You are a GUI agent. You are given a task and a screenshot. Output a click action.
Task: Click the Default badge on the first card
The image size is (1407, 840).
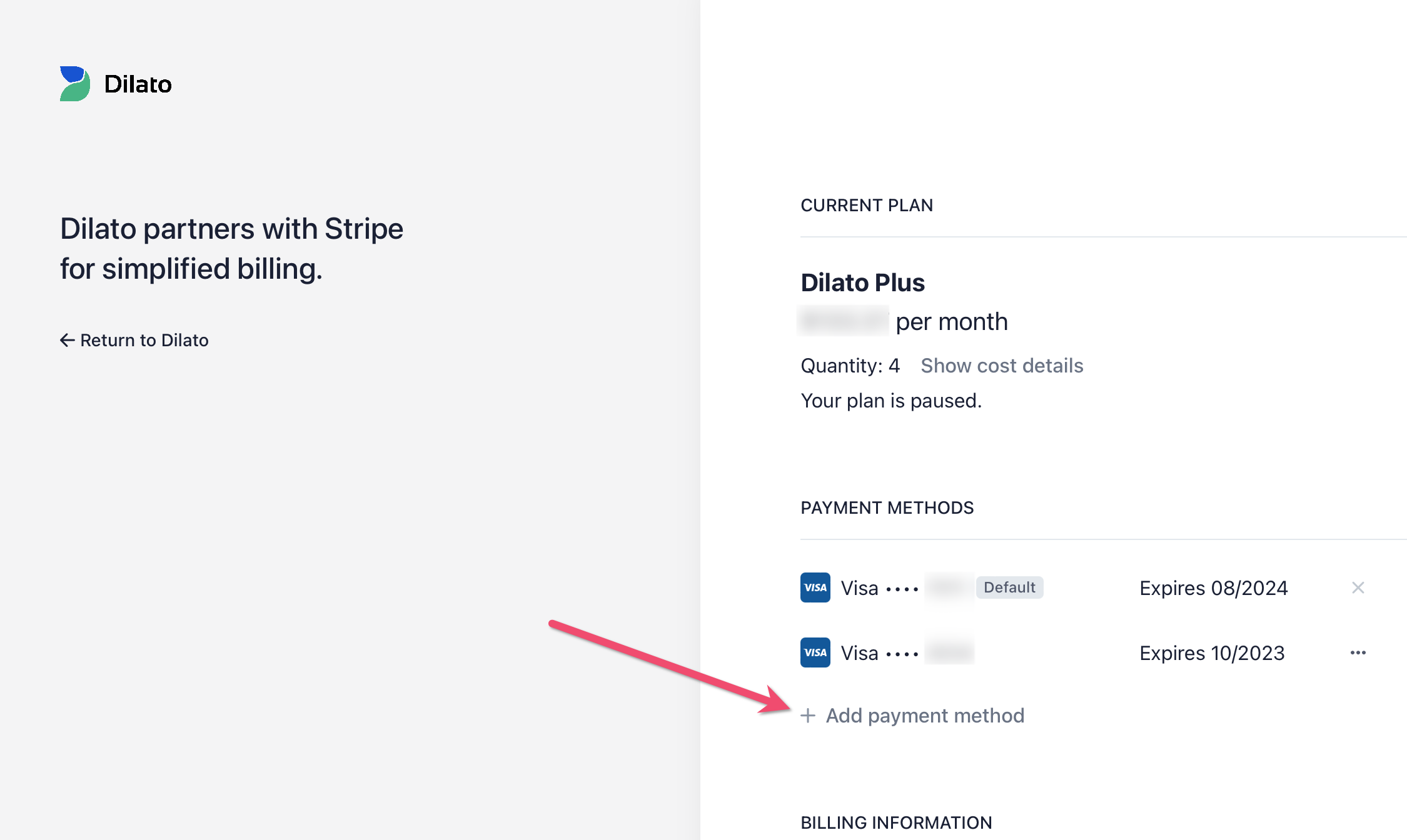coord(1009,587)
